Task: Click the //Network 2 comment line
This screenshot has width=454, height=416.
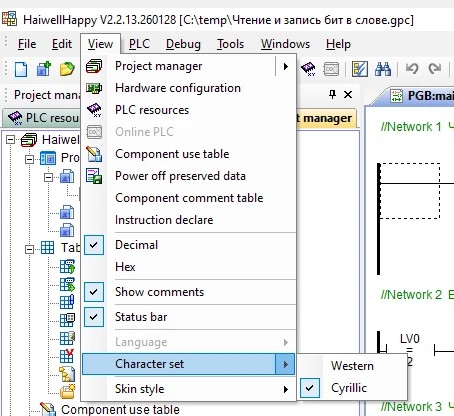Action: pyautogui.click(x=417, y=295)
